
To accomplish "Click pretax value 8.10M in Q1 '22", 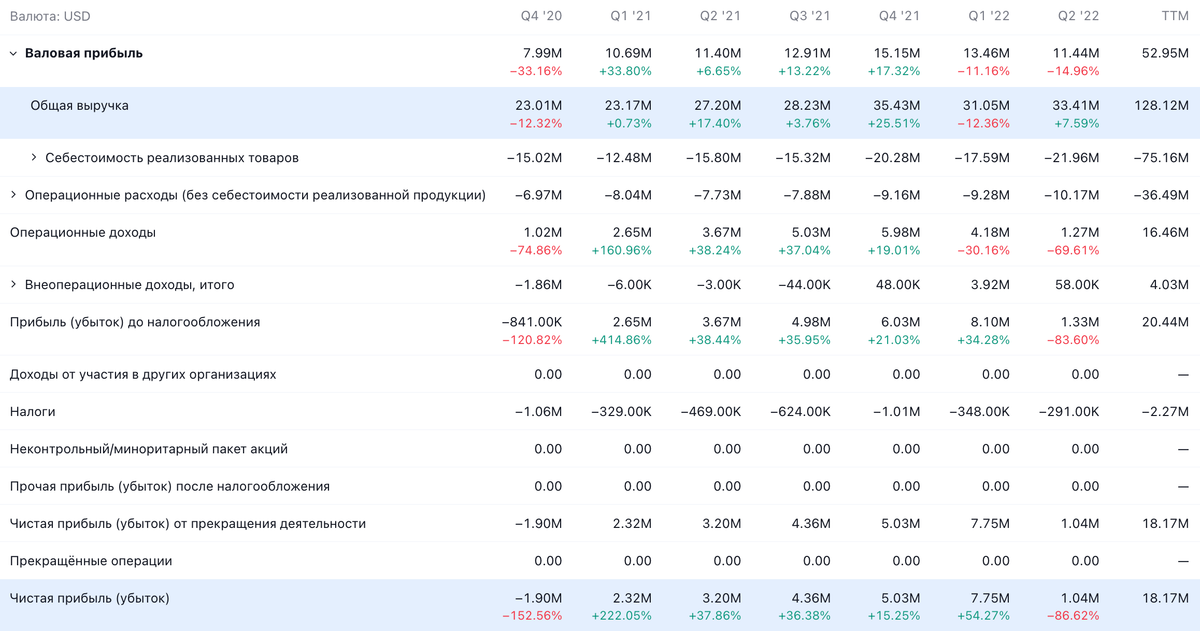I will pos(991,322).
